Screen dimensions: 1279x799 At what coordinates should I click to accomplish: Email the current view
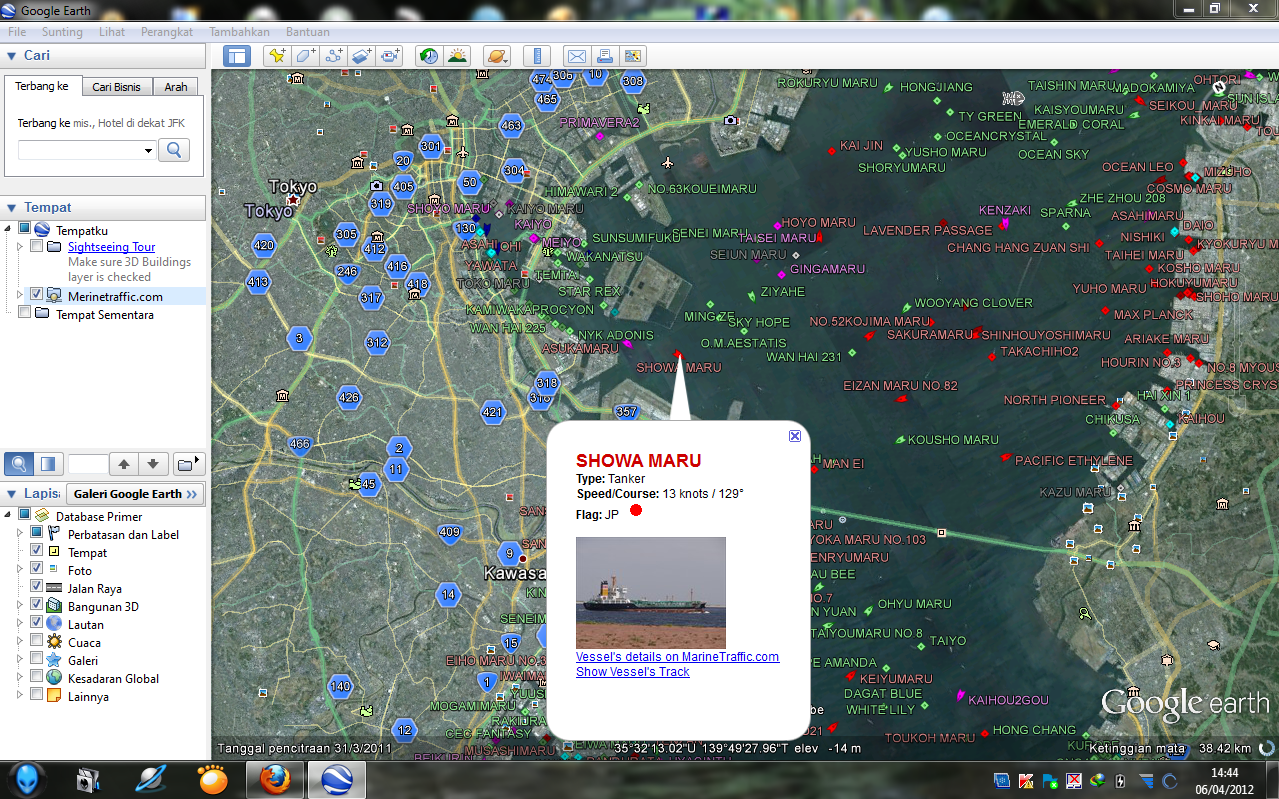576,56
